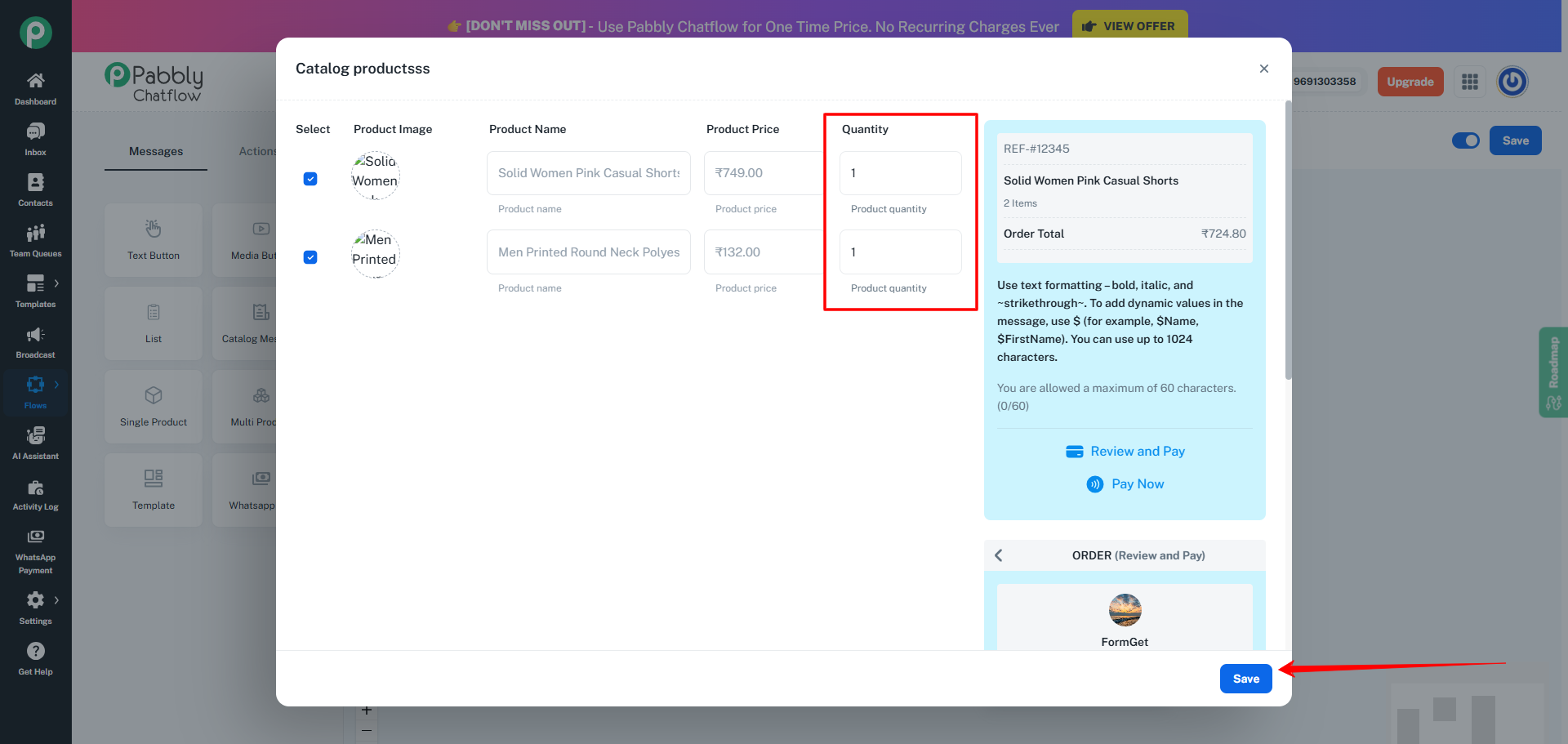
Task: Click the Pay Now link
Action: click(x=1138, y=484)
